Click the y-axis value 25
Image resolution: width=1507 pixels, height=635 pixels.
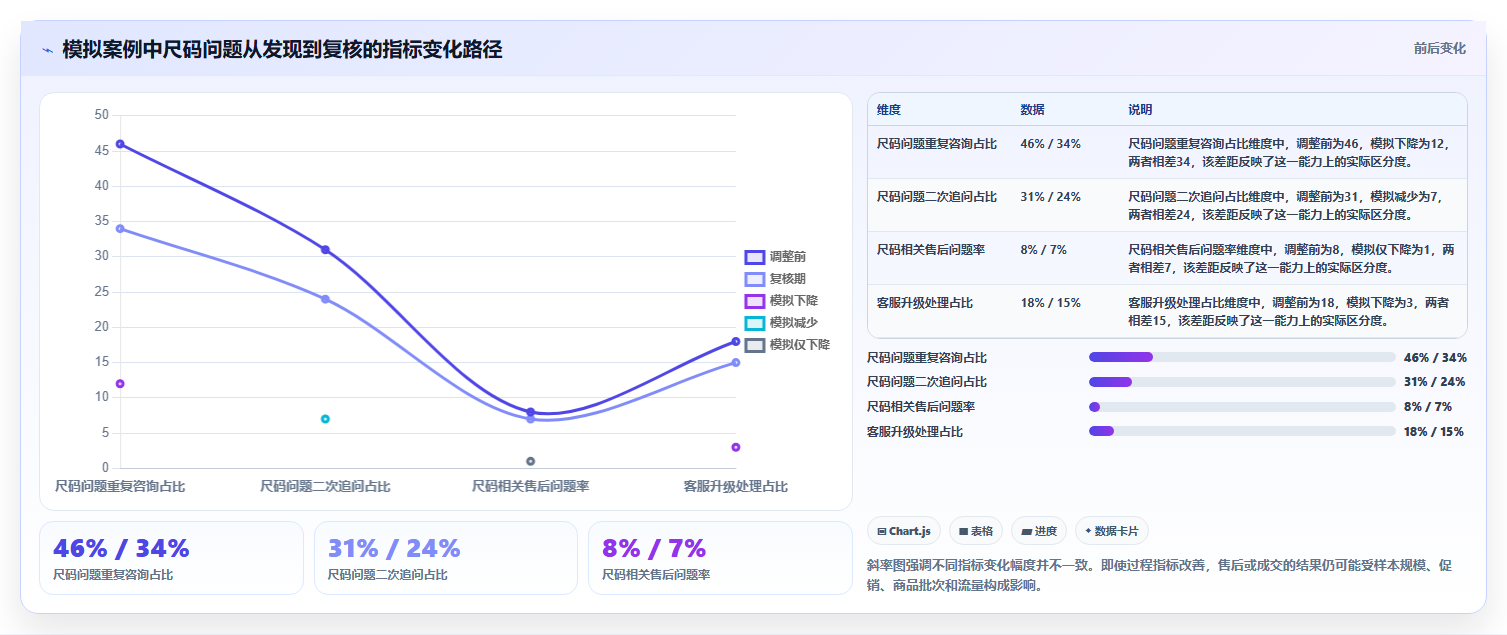tap(101, 291)
